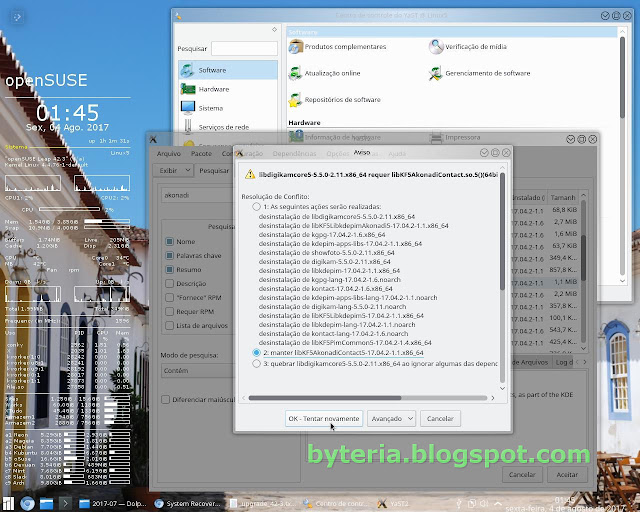Open terminal icon in taskbar
Screen dimensions: 640x512
point(65,503)
